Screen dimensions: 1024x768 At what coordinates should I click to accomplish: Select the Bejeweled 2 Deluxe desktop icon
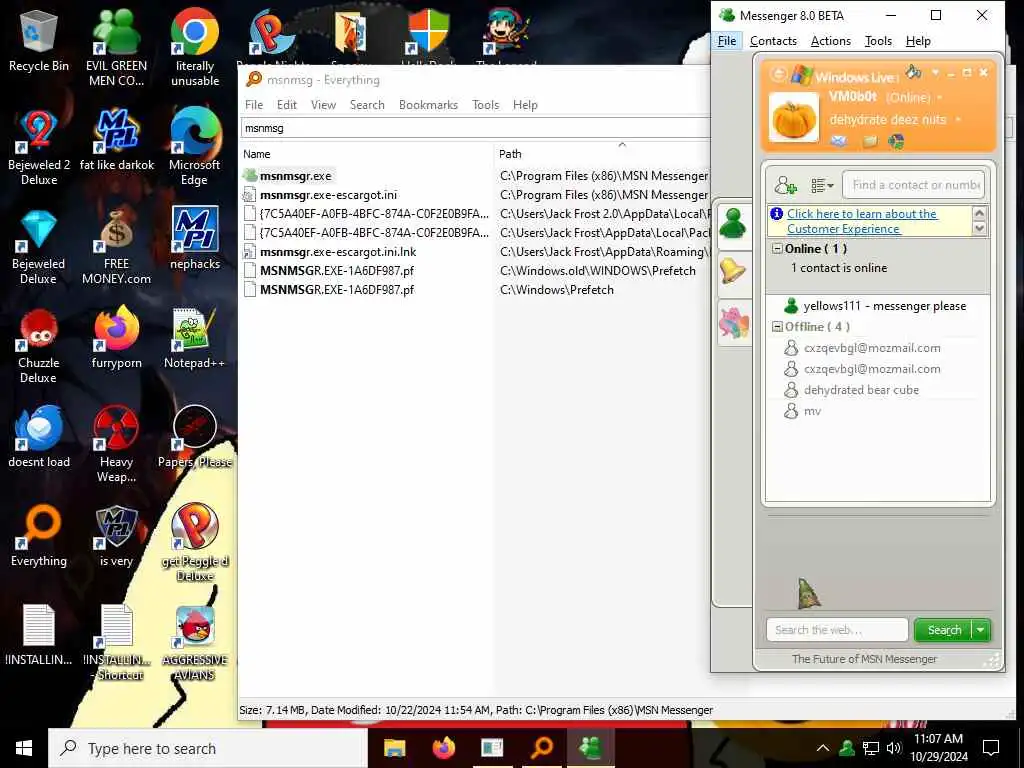[x=39, y=148]
